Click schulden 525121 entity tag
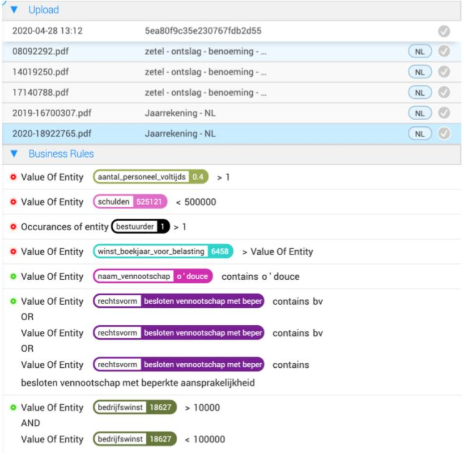 [130, 202]
